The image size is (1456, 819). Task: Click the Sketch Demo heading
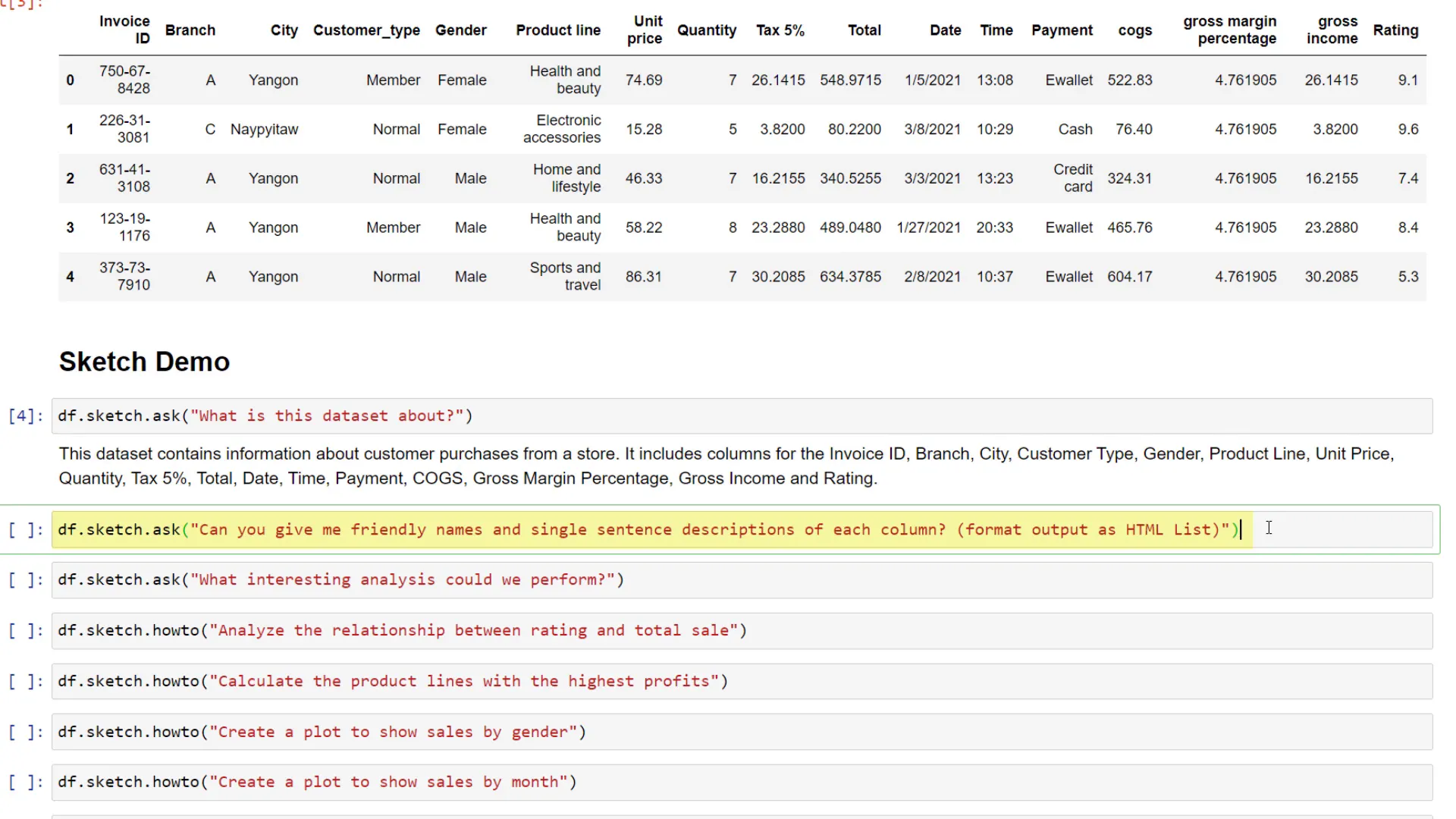point(144,362)
